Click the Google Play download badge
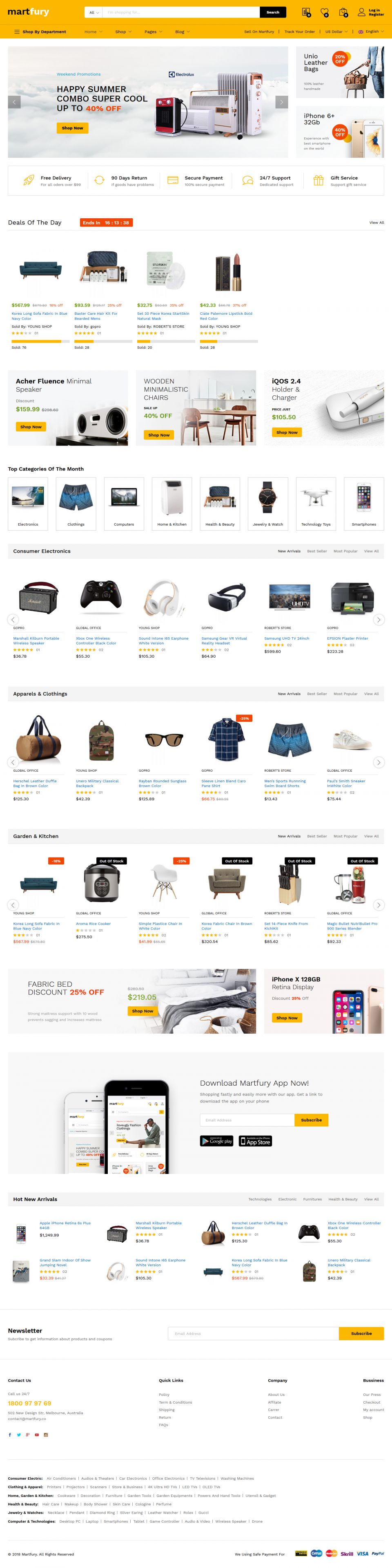Viewport: 392px width, 1568px height. (217, 1141)
